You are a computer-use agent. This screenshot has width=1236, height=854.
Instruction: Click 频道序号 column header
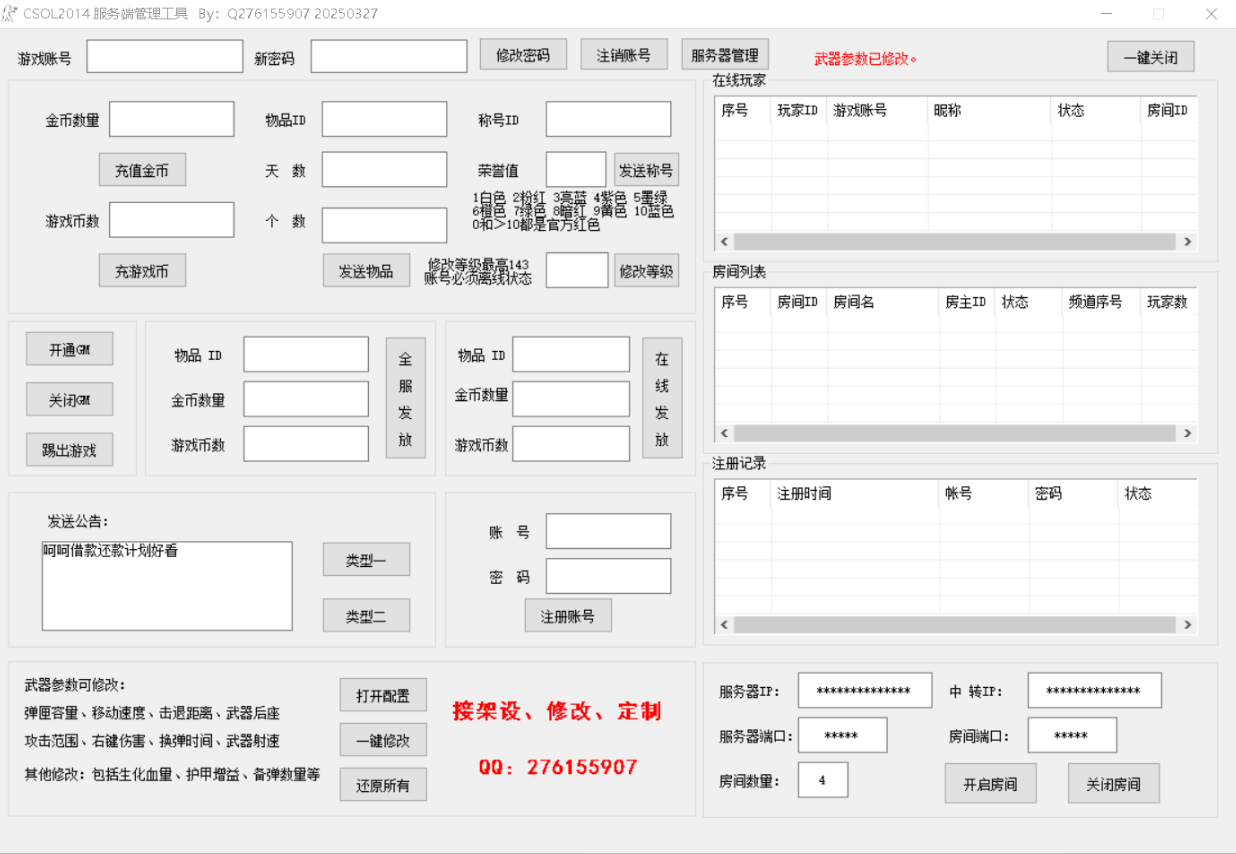1101,302
